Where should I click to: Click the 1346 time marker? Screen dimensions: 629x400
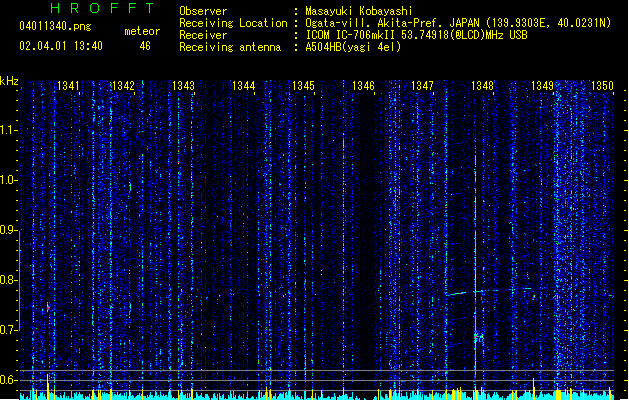coord(363,85)
